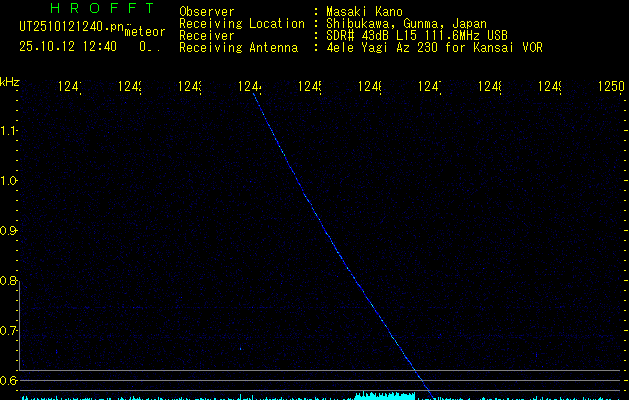The image size is (629, 400).
Task: Click the kHz axis unit label
Action: click(x=9, y=80)
